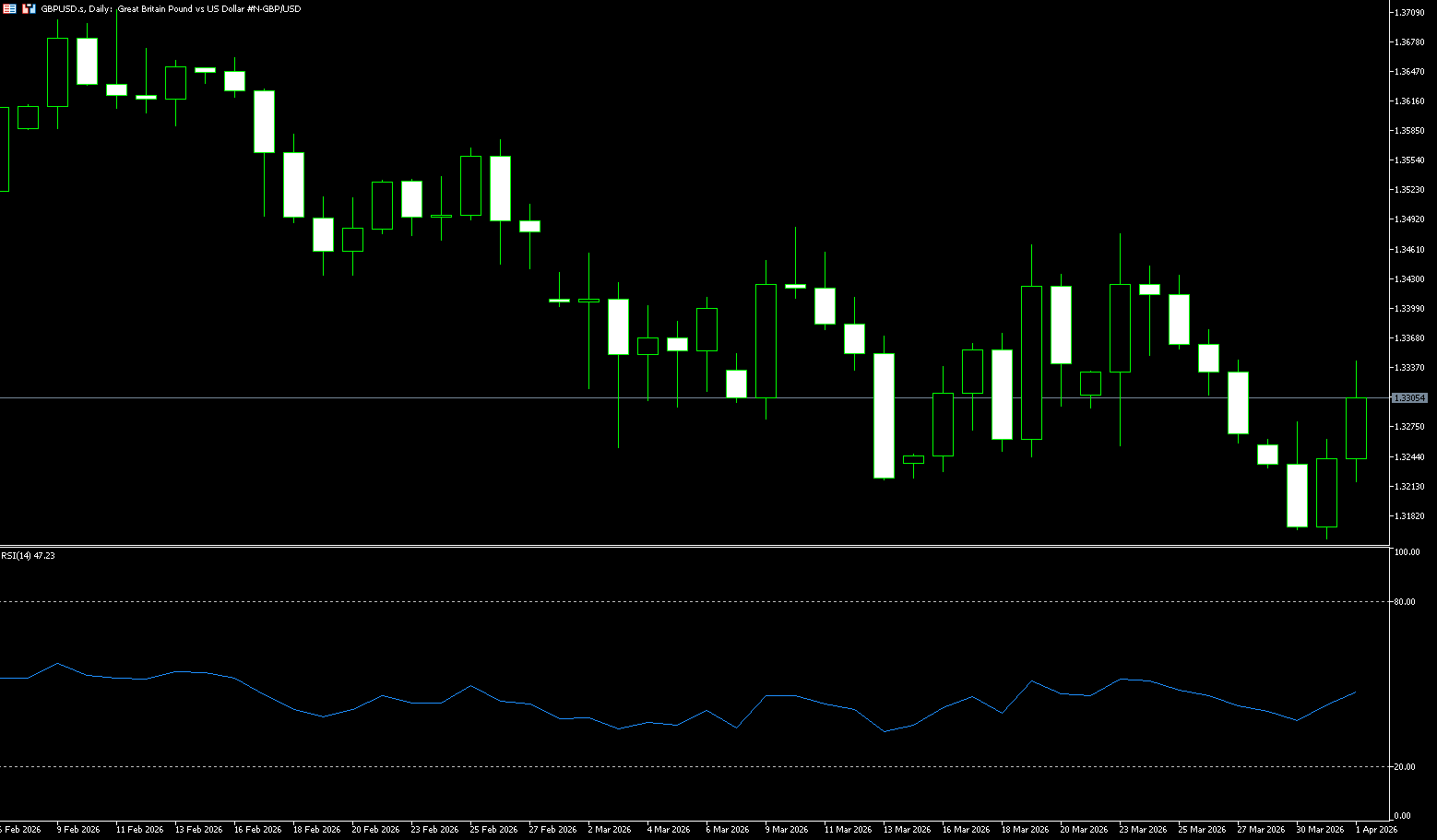Select the last candle on the chart

pos(1356,428)
